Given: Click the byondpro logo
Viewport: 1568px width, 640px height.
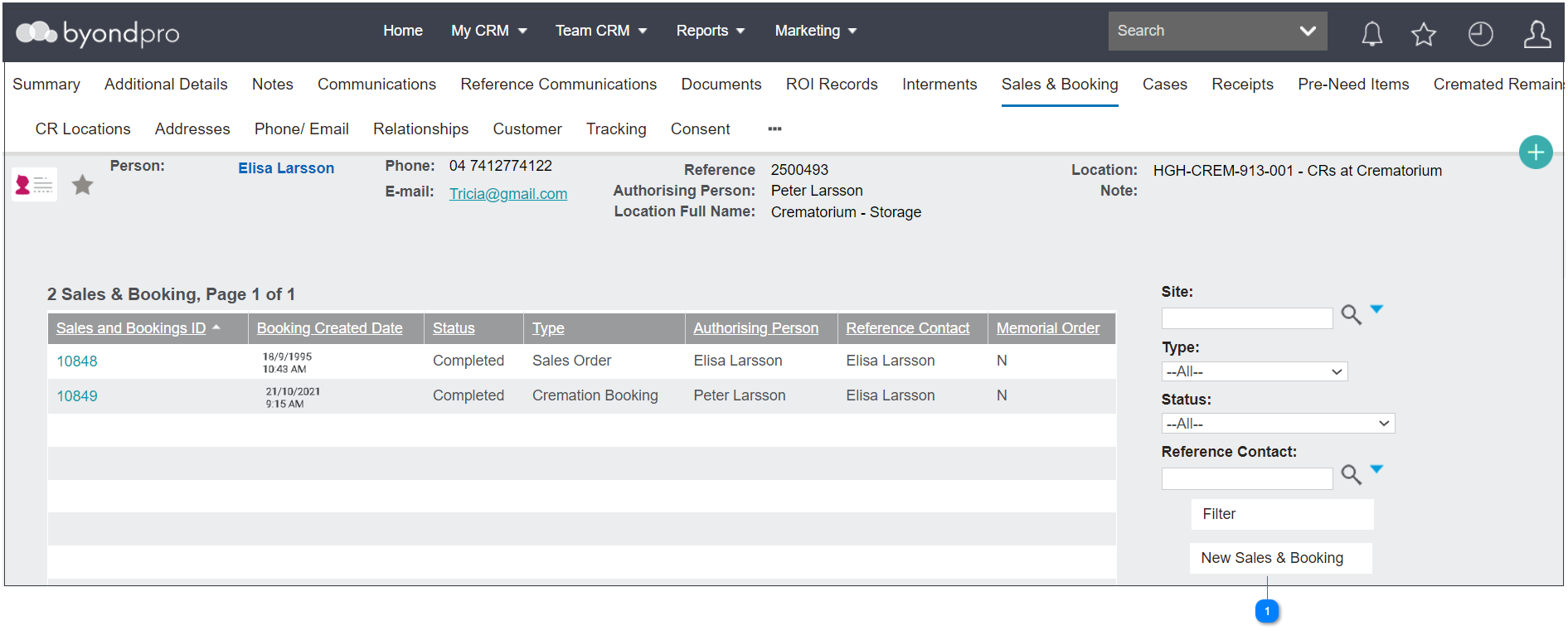Looking at the screenshot, I should pos(98,32).
